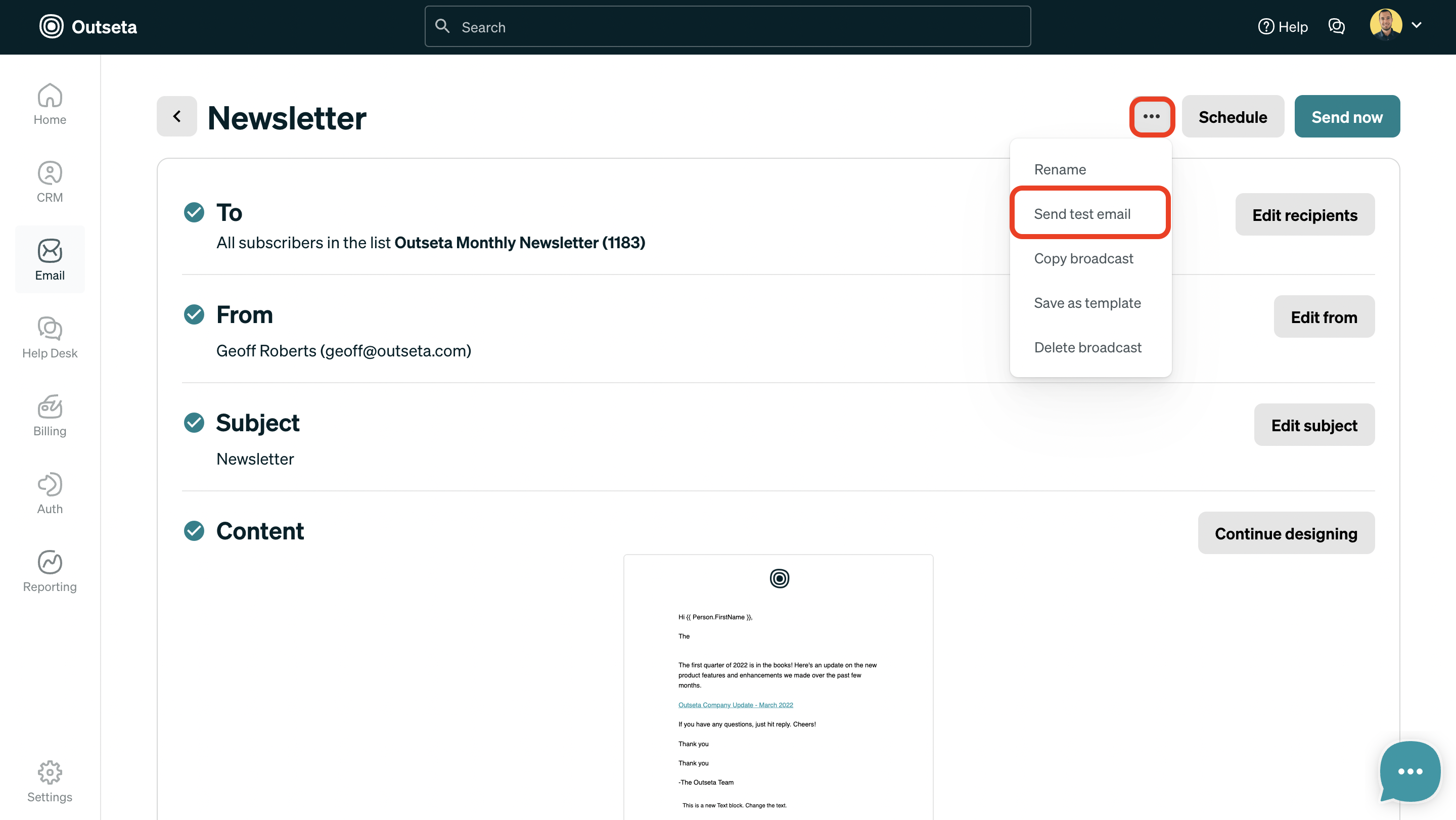Viewport: 1456px width, 820px height.
Task: Open Reporting from sidebar
Action: (50, 571)
